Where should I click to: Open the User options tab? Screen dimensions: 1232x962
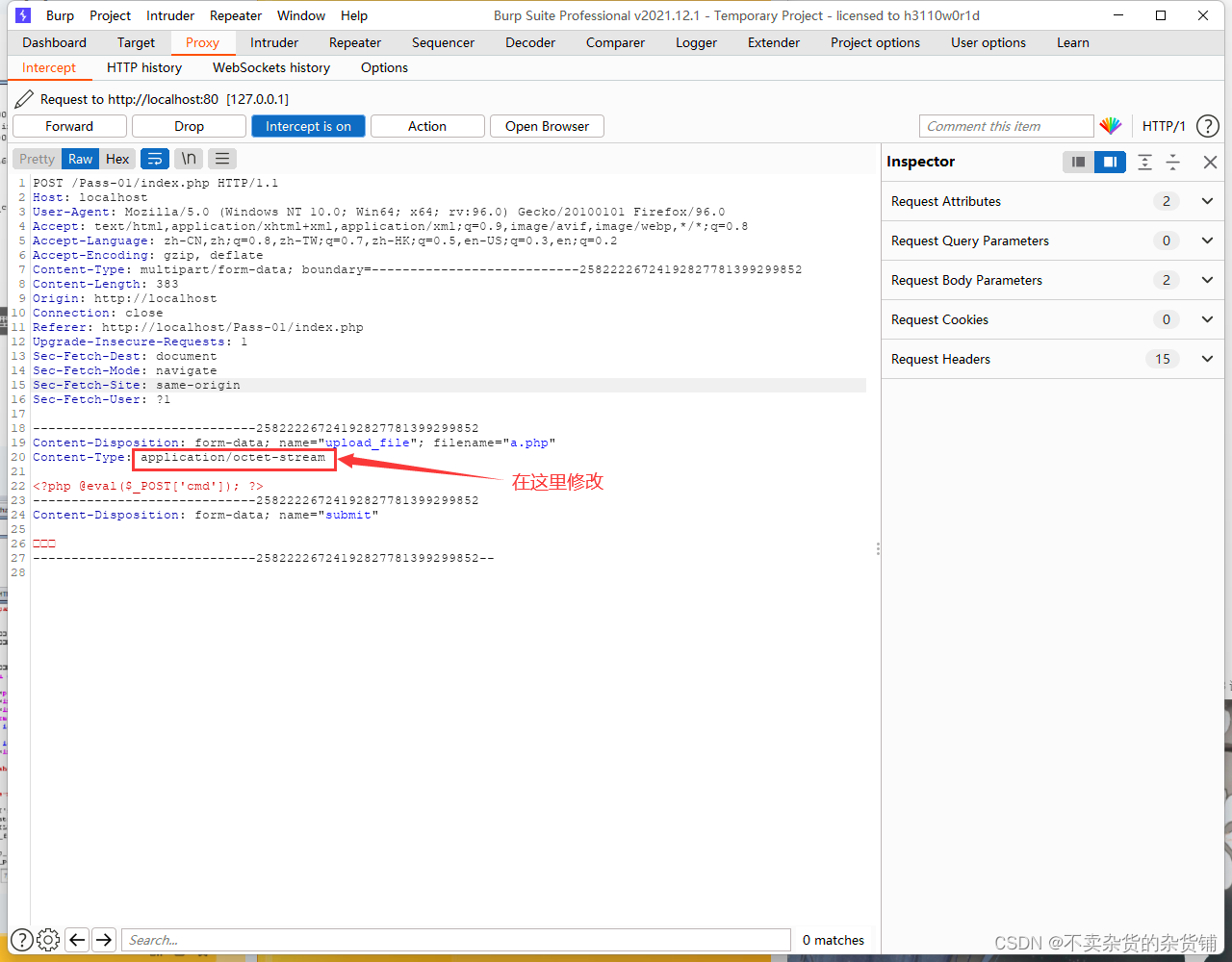point(988,42)
